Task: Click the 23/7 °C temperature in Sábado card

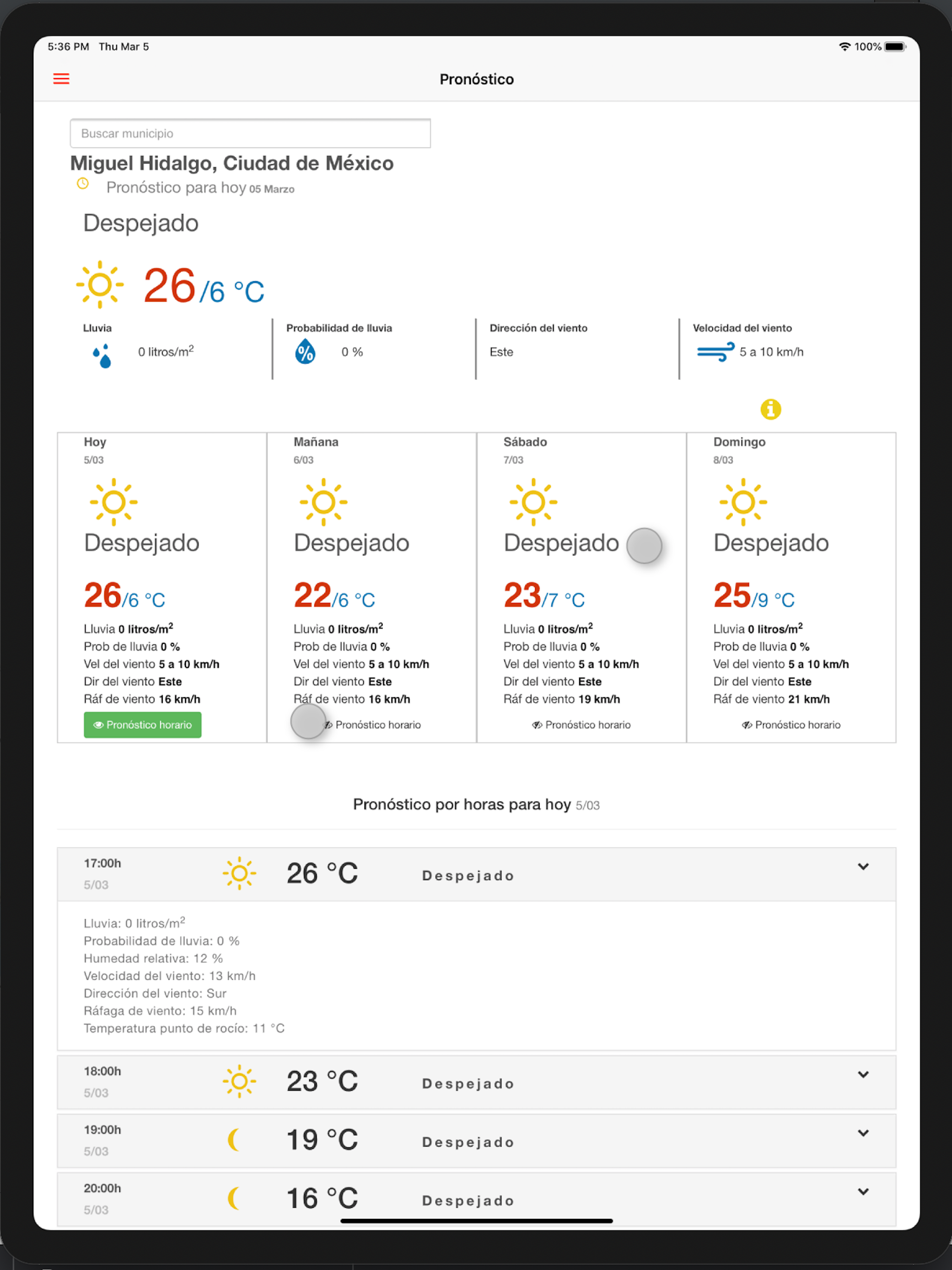Action: [544, 595]
